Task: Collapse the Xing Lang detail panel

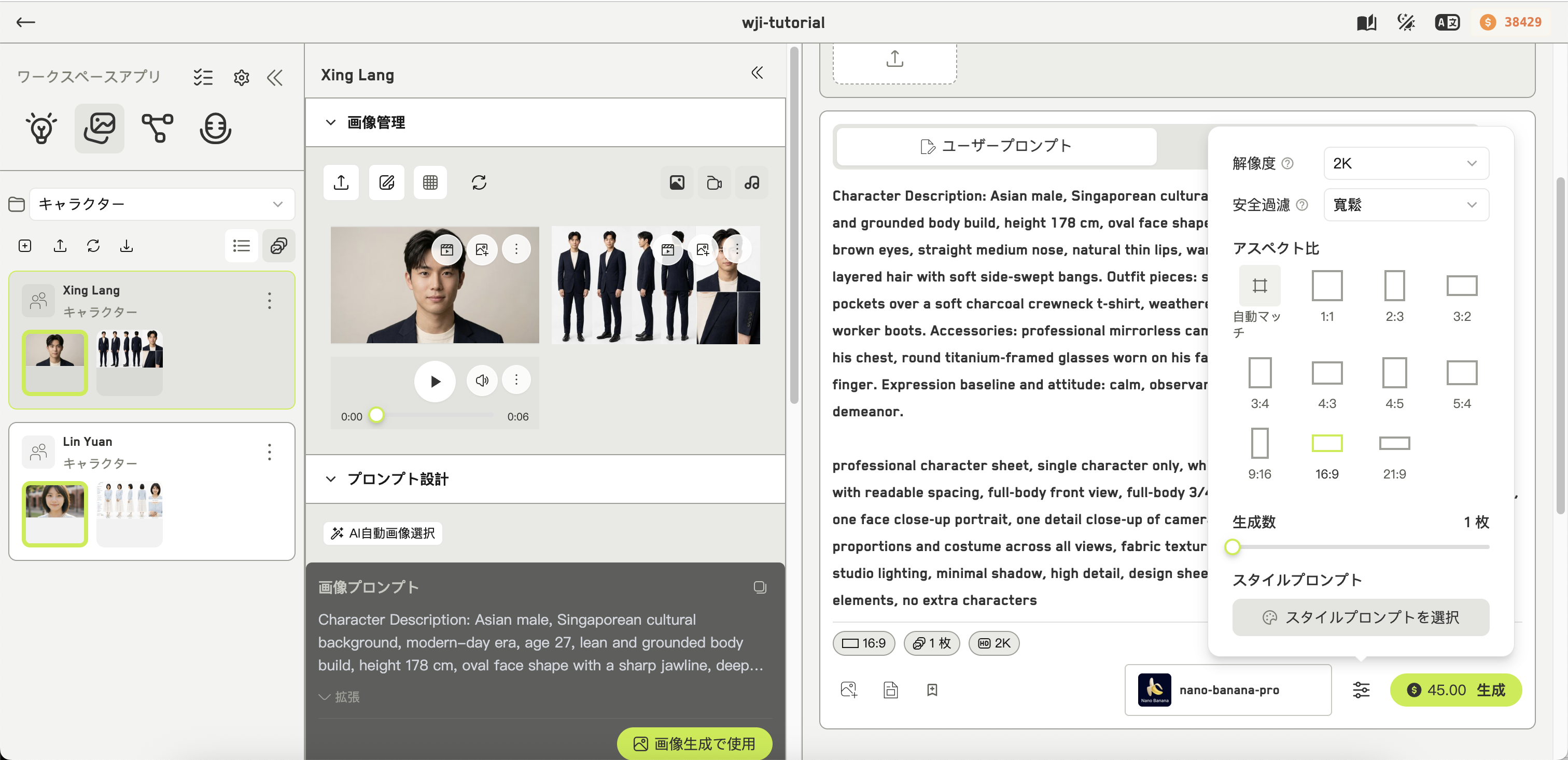Action: point(757,73)
